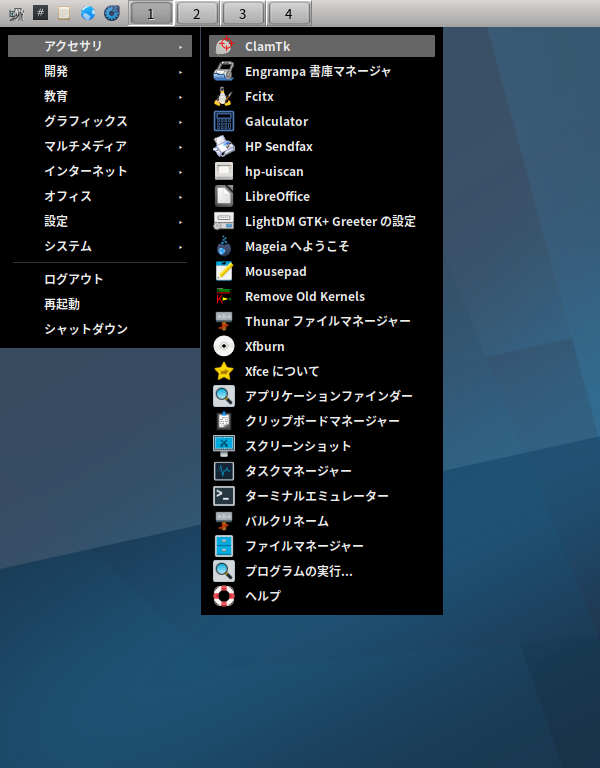Switch to workspace 1

[151, 13]
